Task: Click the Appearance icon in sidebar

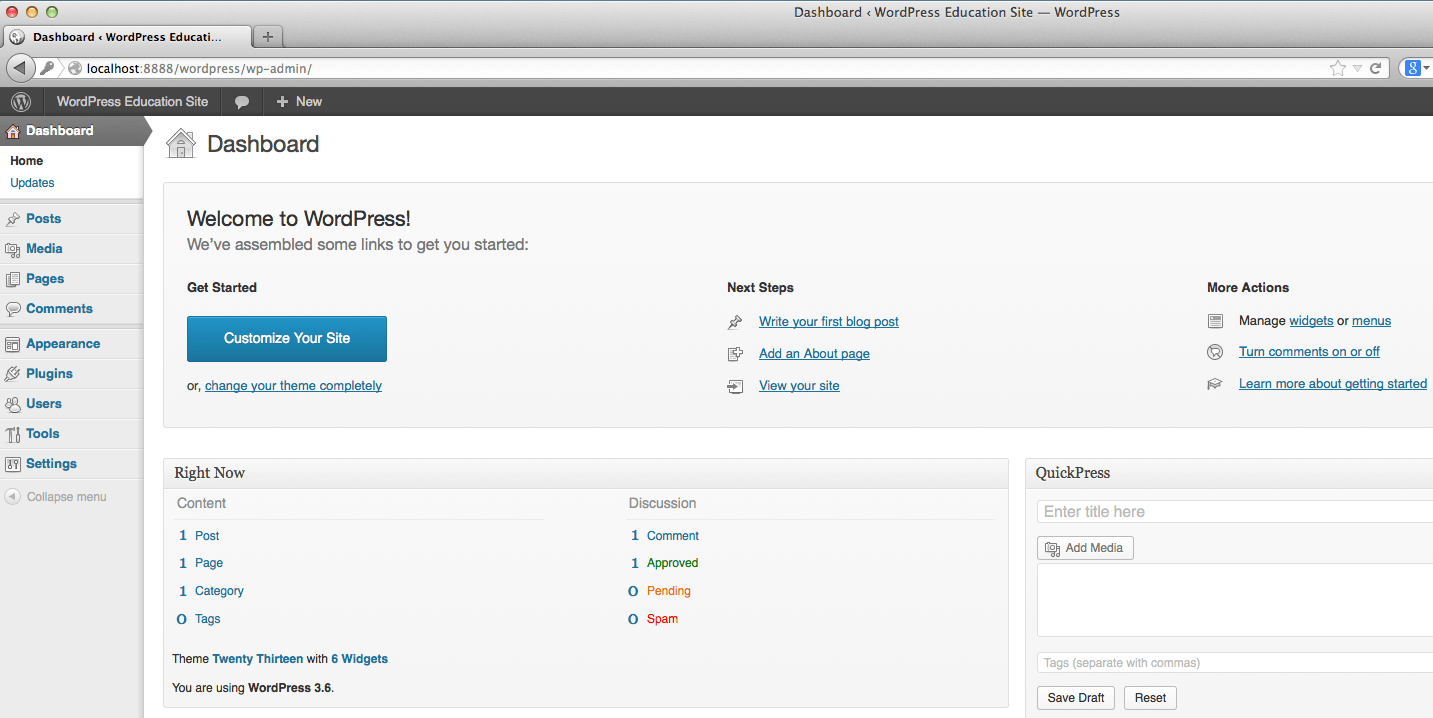Action: [13, 344]
